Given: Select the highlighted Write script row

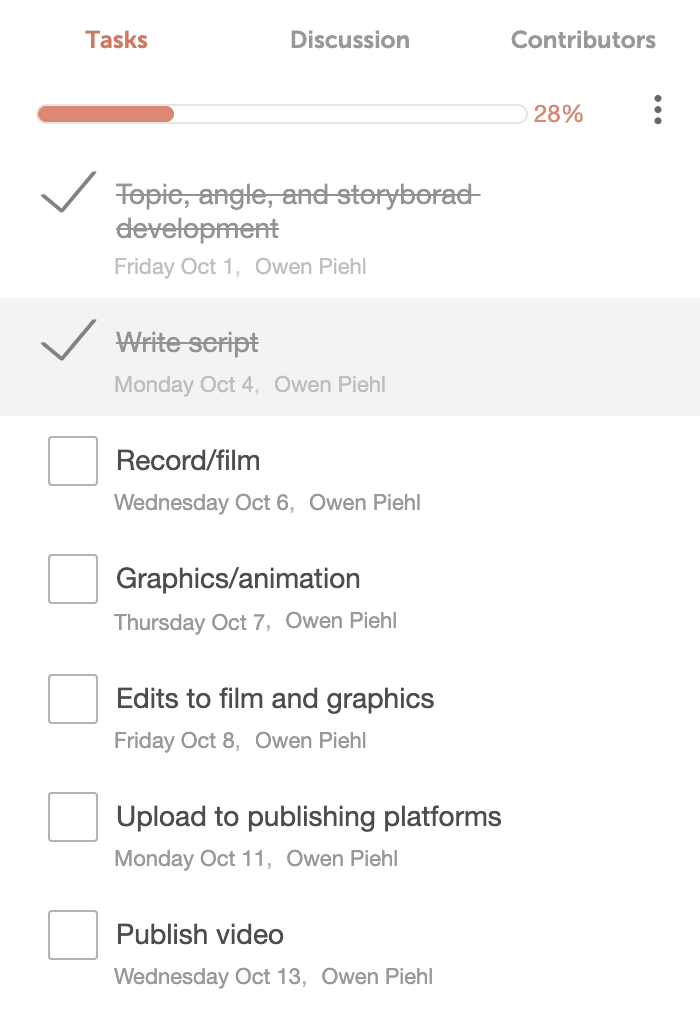Looking at the screenshot, I should point(350,357).
